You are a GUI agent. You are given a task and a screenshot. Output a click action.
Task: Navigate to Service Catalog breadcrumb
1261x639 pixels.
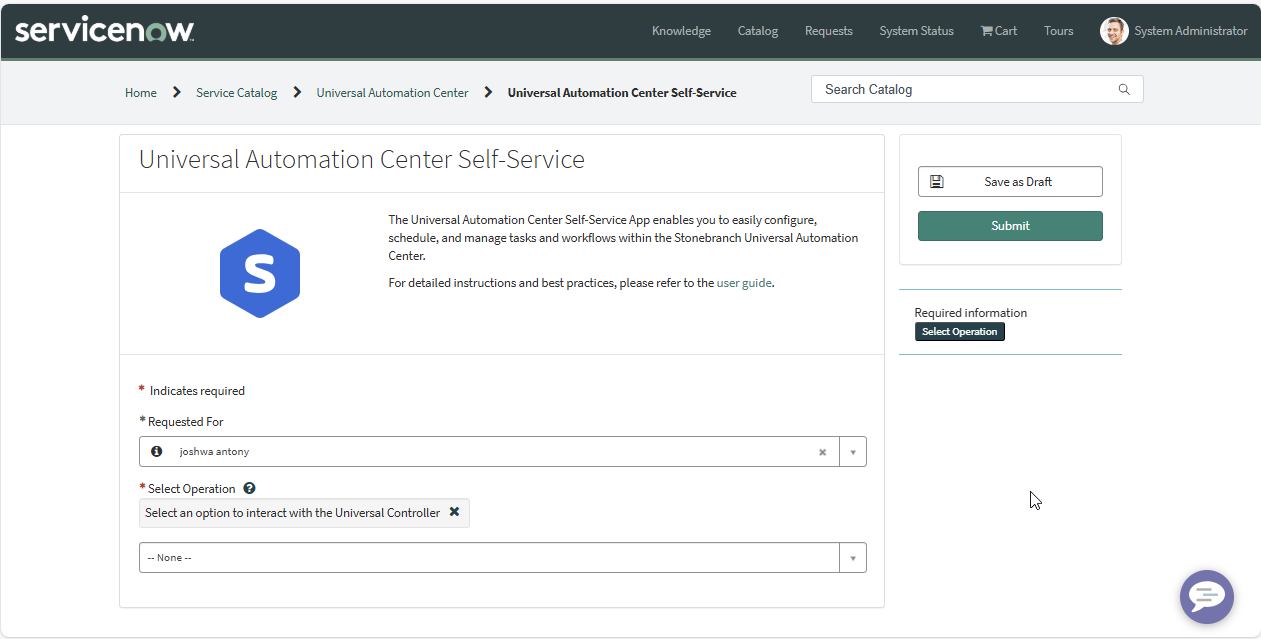(236, 92)
